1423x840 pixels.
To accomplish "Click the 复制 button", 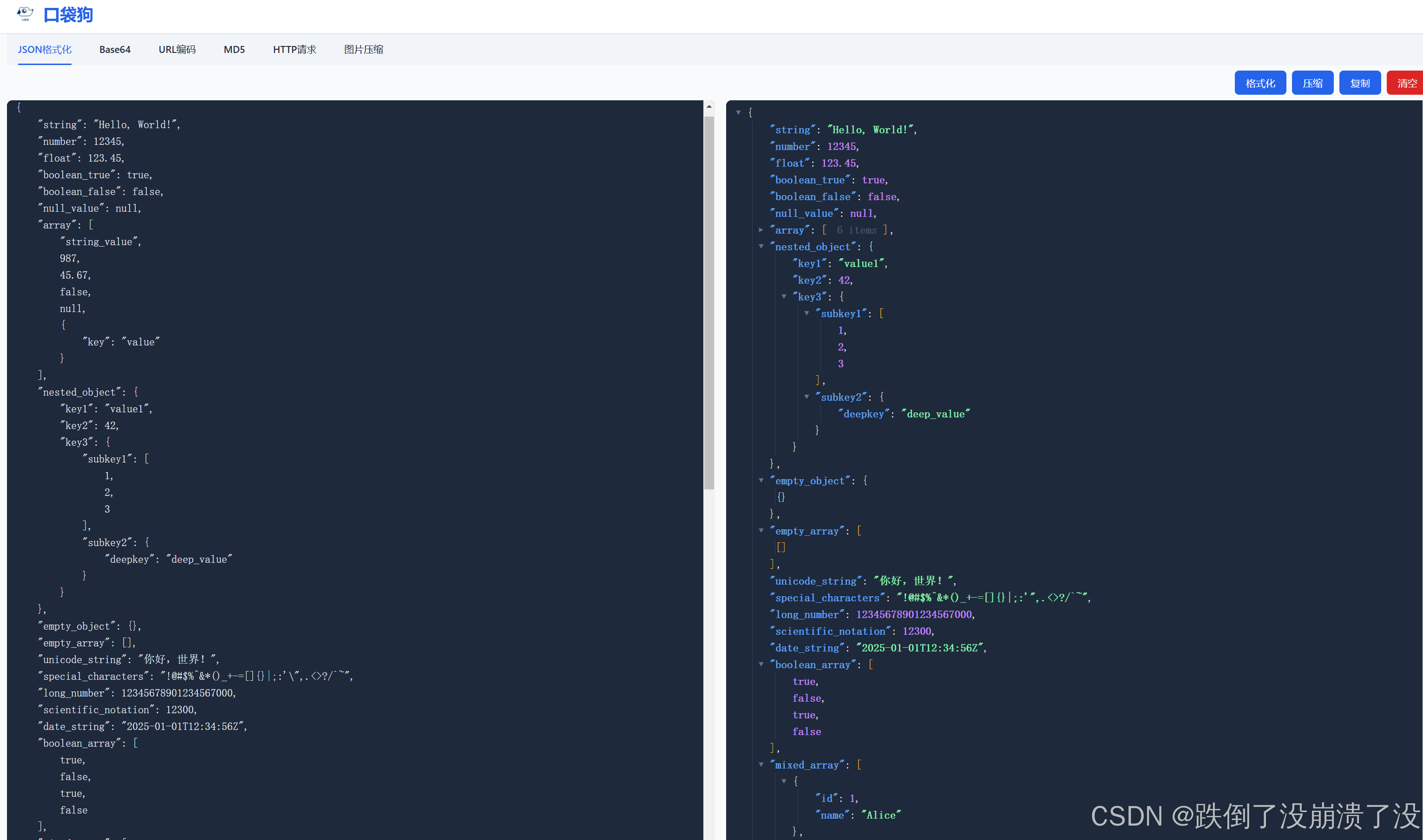I will tap(1359, 83).
